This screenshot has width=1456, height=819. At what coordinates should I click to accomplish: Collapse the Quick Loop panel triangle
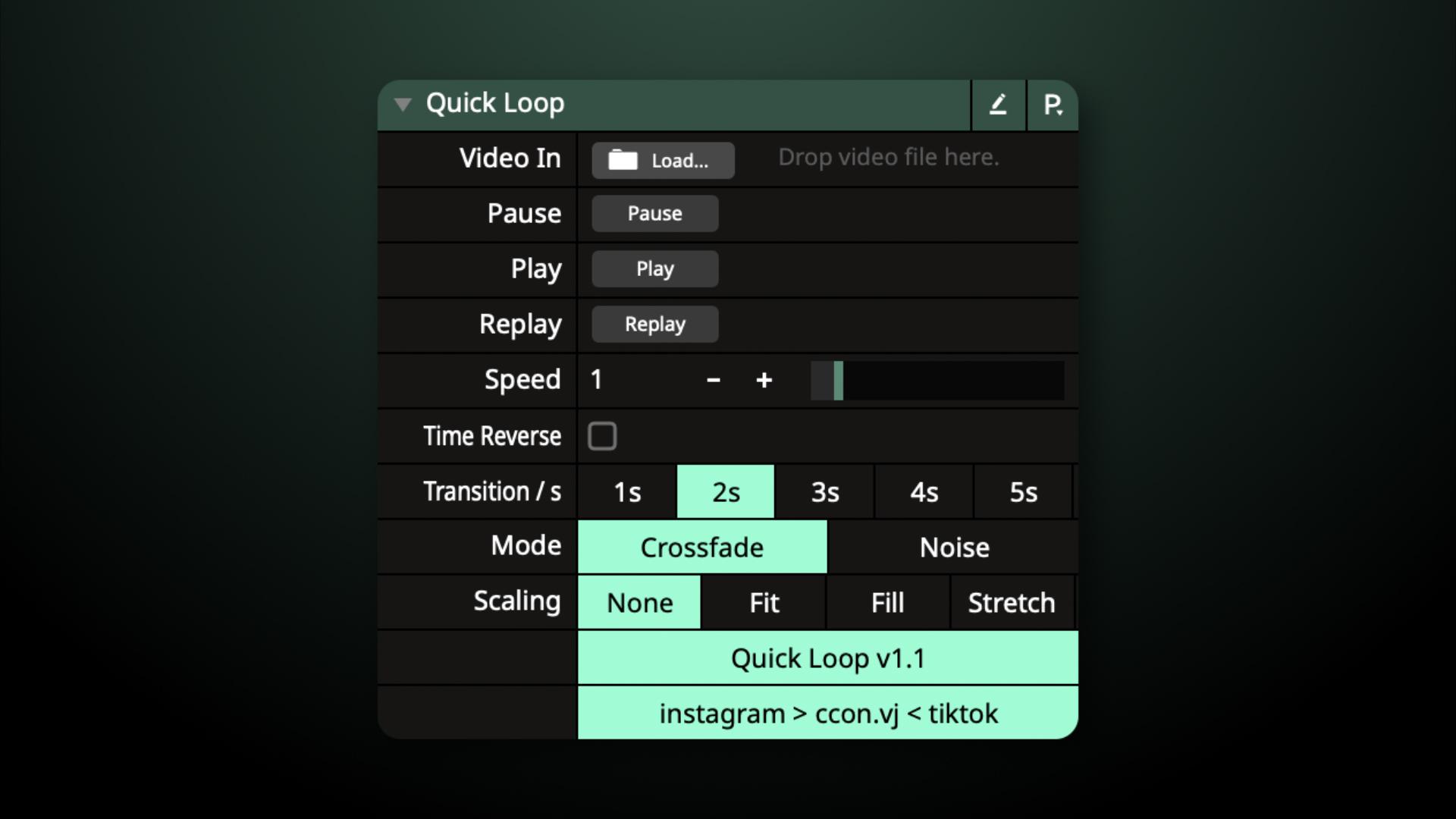(x=403, y=104)
